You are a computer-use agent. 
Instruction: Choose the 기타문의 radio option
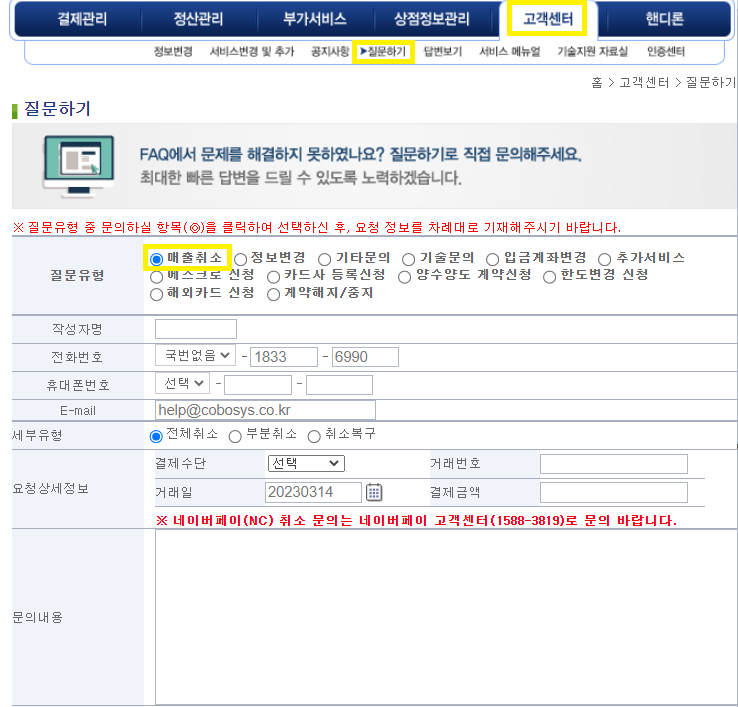[x=324, y=259]
